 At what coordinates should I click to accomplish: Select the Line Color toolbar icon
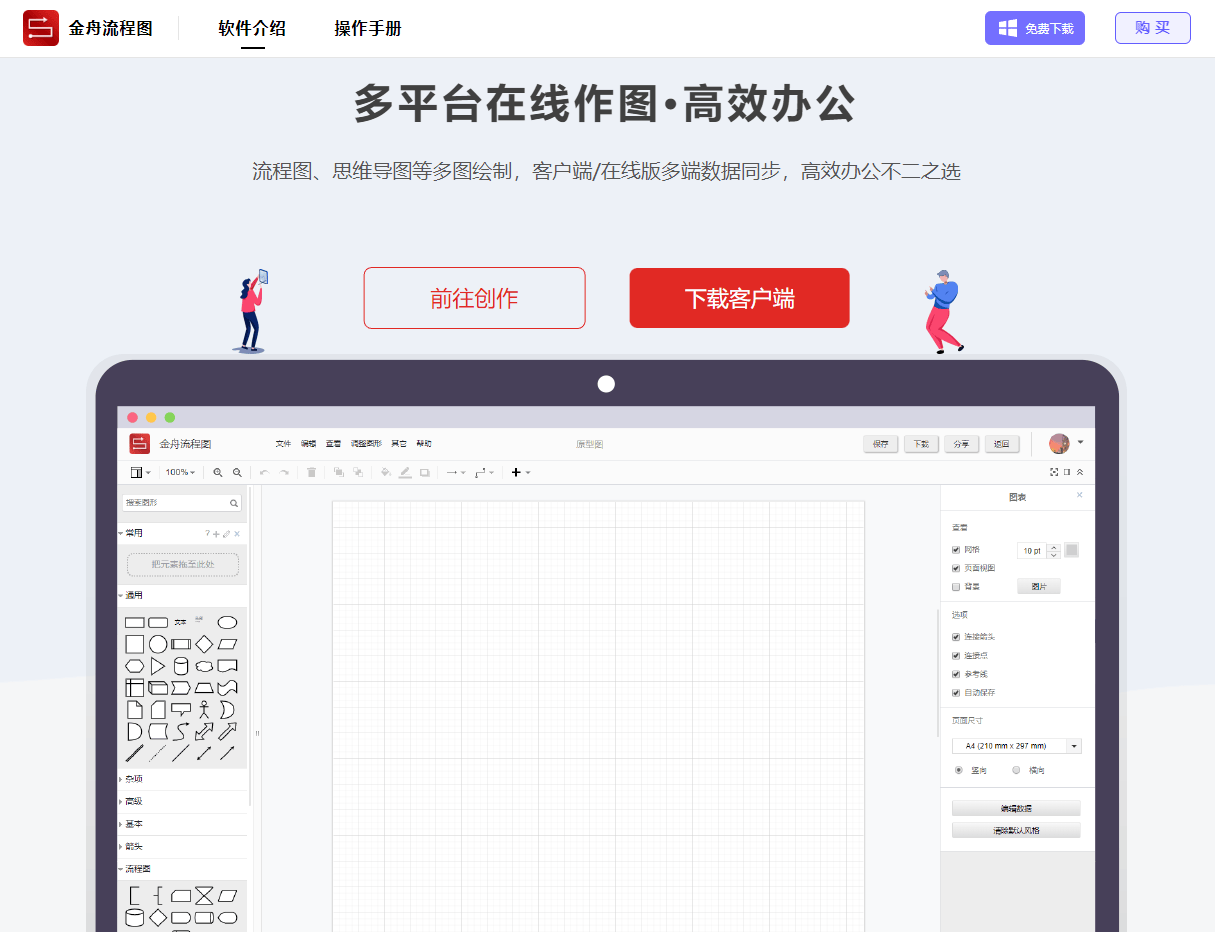click(x=405, y=472)
